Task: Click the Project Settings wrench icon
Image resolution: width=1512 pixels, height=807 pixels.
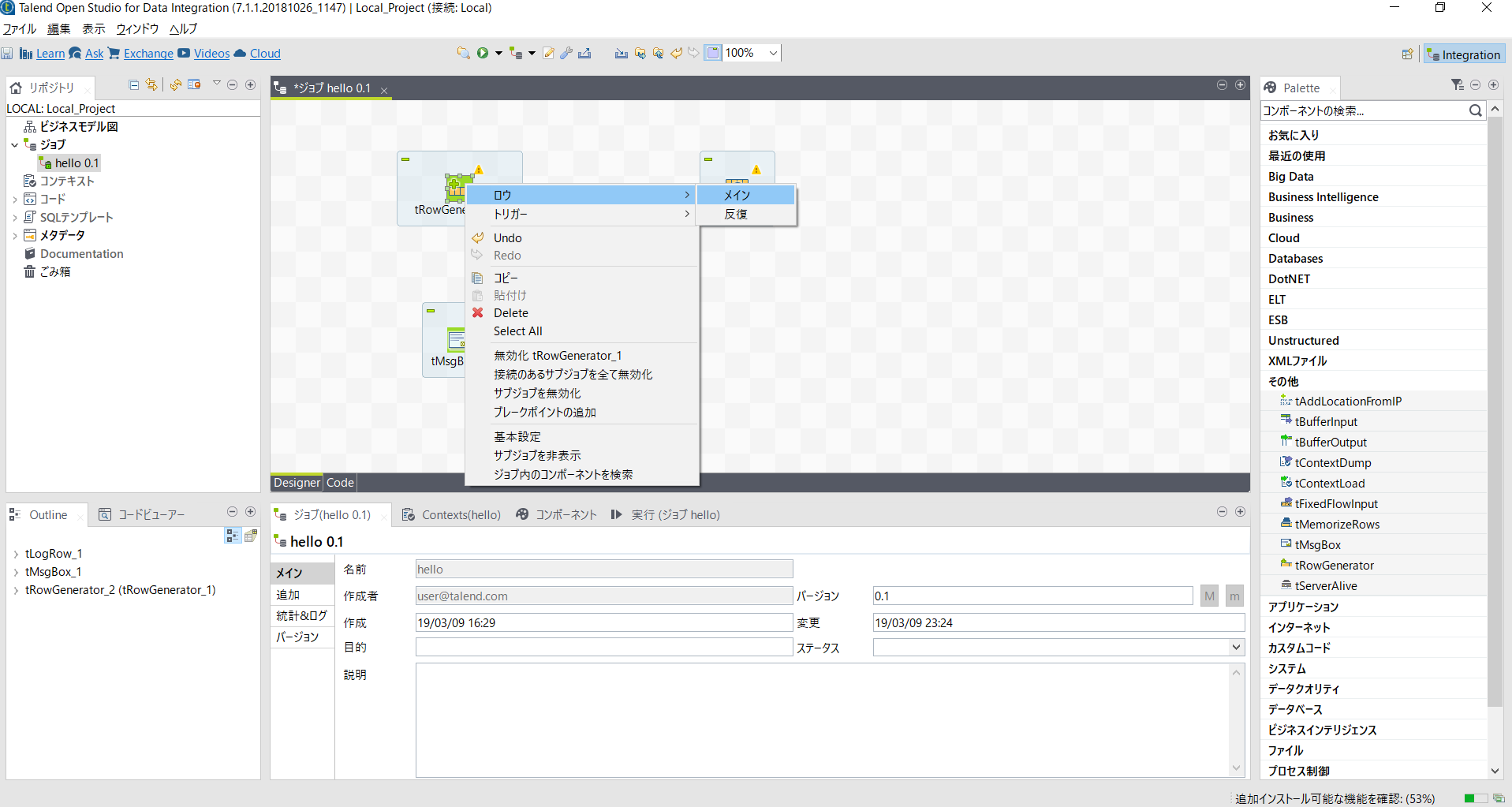Action: [x=566, y=53]
